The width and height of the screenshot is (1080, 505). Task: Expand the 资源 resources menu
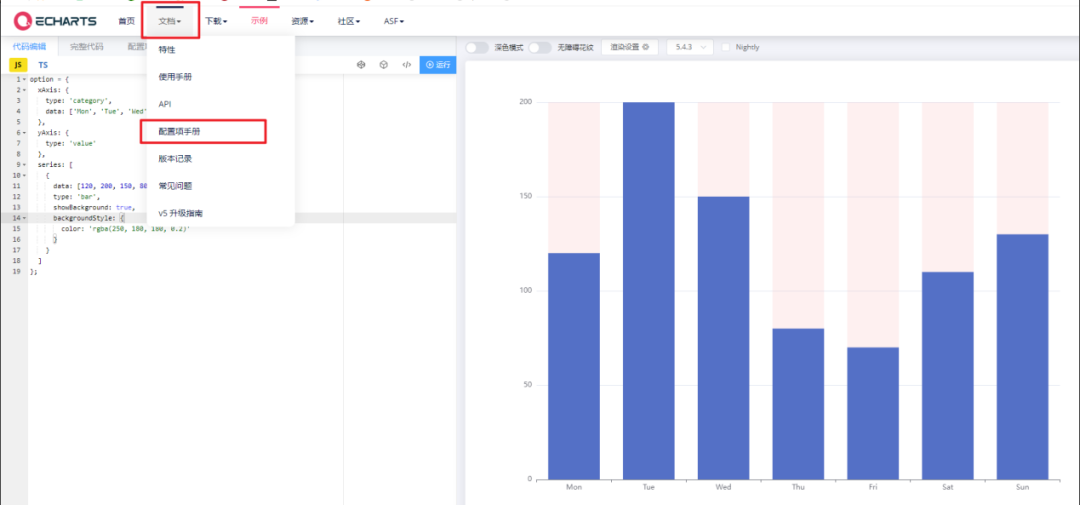tap(302, 21)
